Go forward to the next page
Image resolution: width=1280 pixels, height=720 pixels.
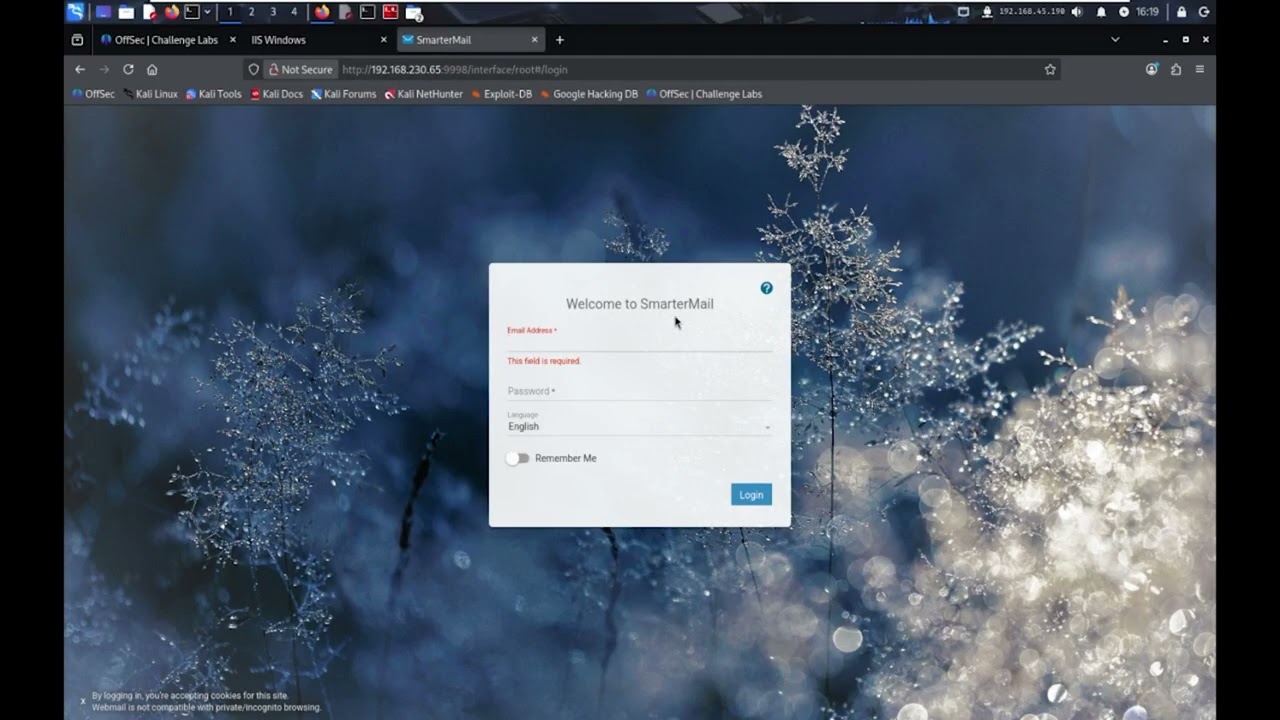tap(104, 70)
